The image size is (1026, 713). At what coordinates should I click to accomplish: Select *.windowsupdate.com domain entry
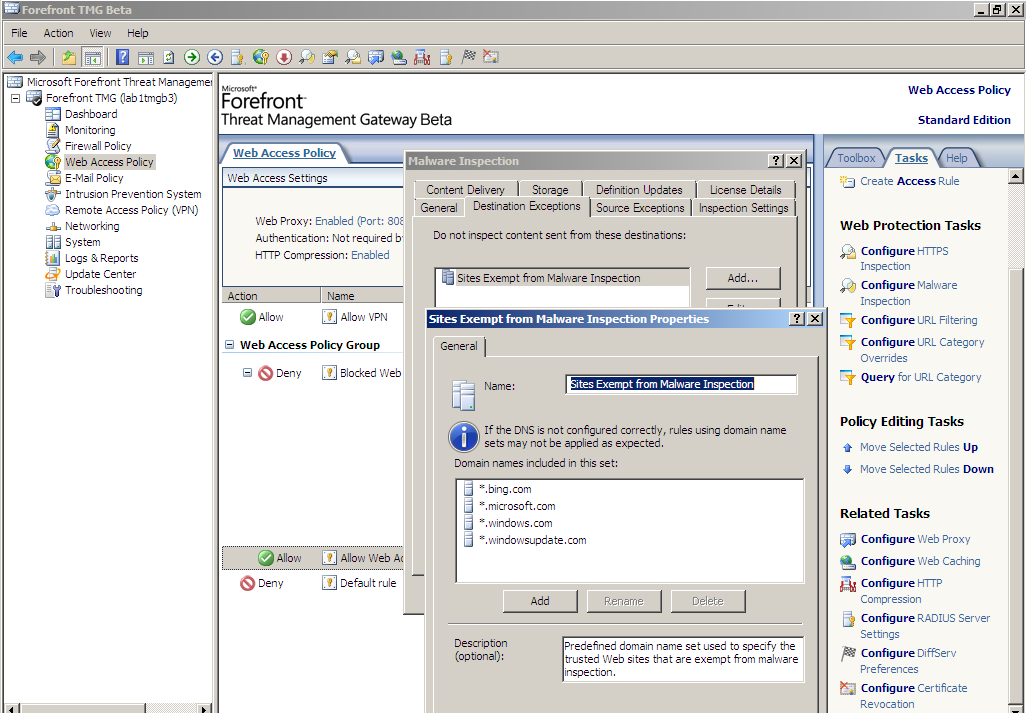532,540
